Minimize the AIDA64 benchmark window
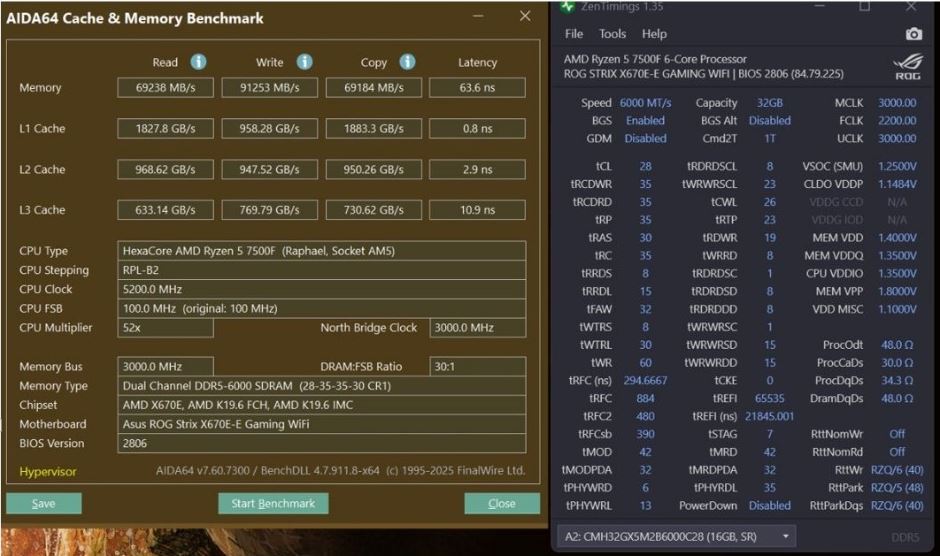940x556 pixels. [x=478, y=16]
